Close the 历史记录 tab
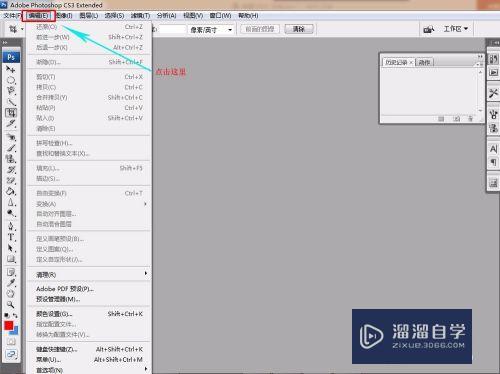The width and height of the screenshot is (500, 374). [x=411, y=62]
